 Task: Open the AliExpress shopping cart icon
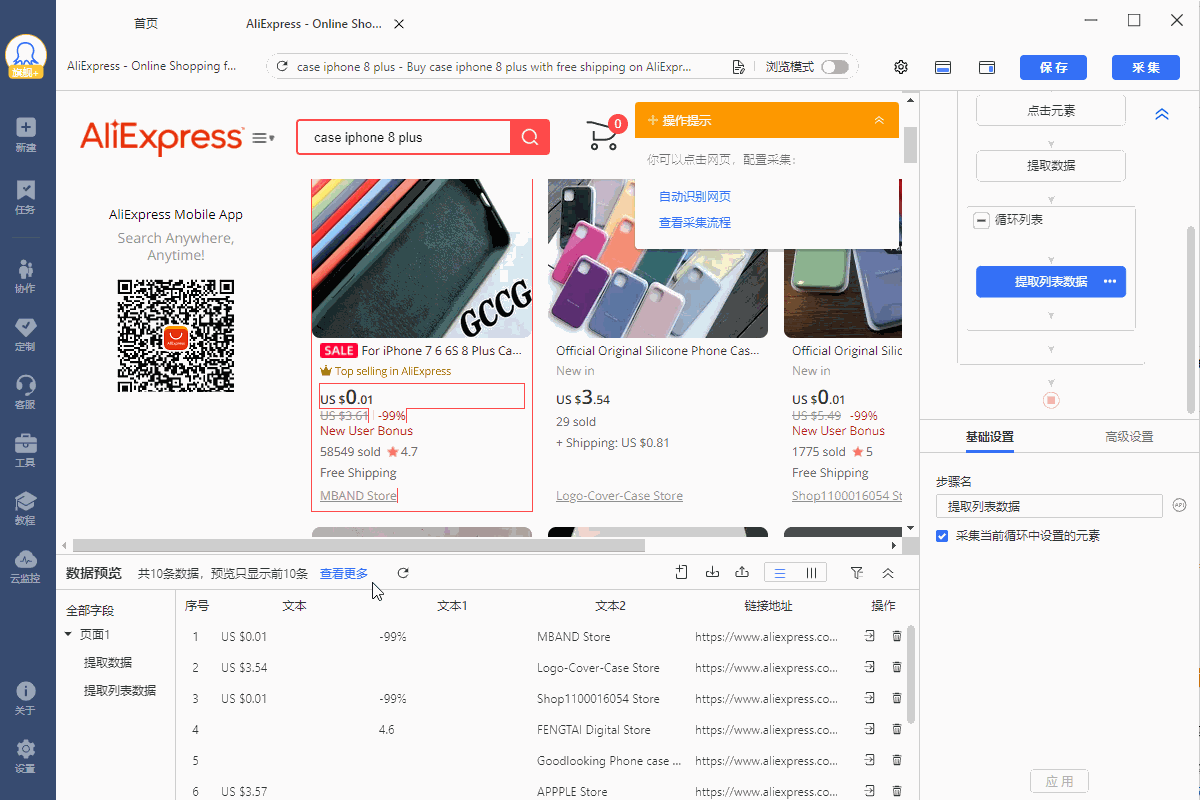604,136
